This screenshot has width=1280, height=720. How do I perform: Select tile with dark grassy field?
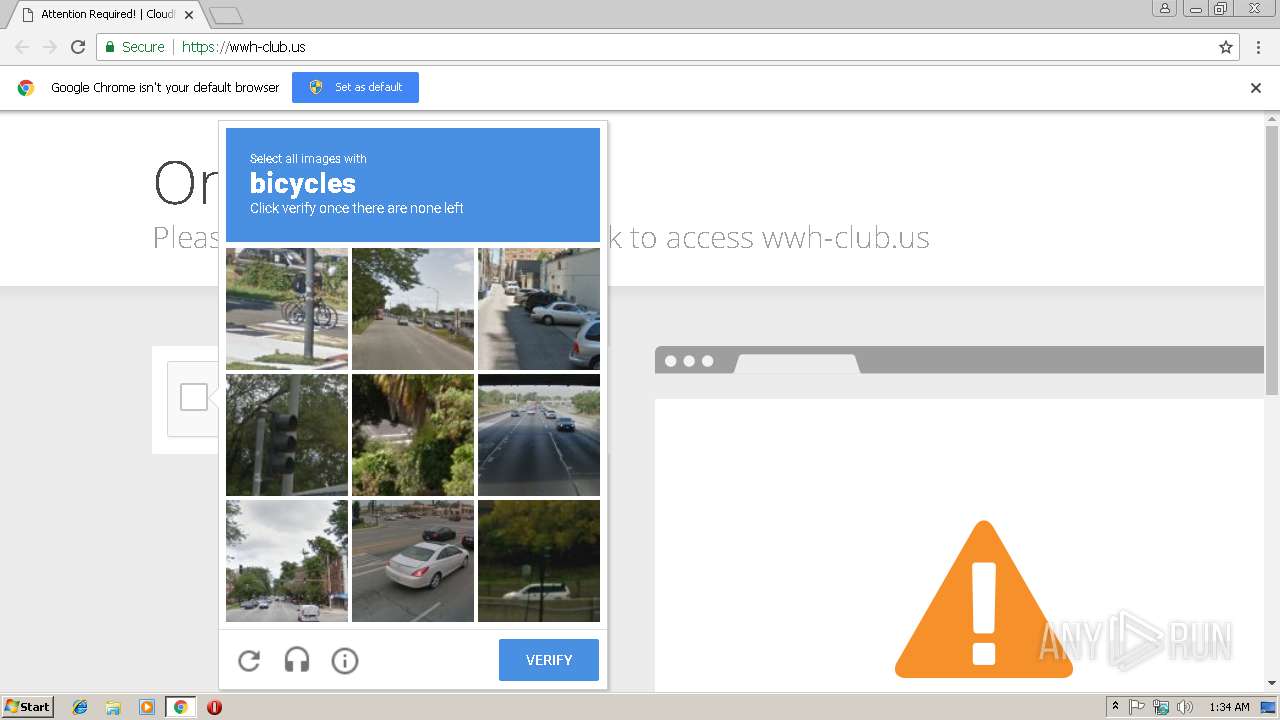click(x=539, y=561)
